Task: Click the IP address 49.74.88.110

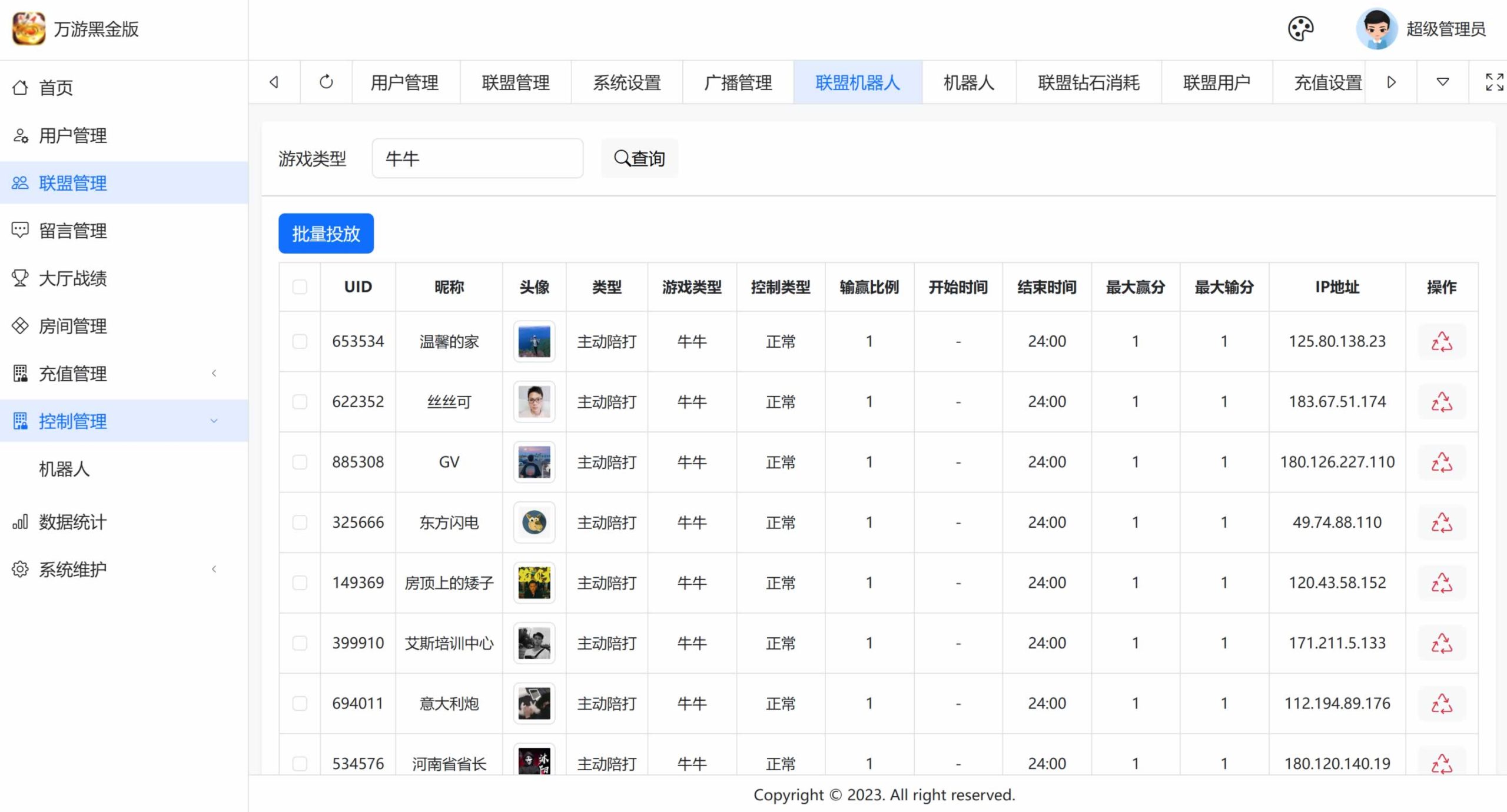Action: click(x=1337, y=523)
